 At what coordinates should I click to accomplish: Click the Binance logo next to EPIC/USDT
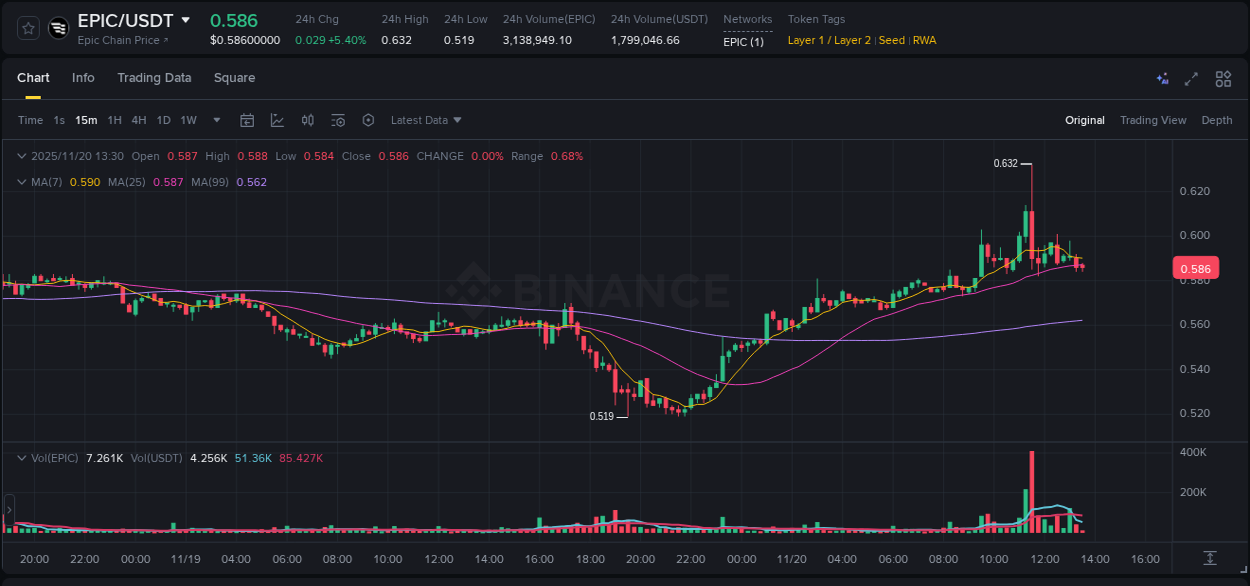(57, 27)
